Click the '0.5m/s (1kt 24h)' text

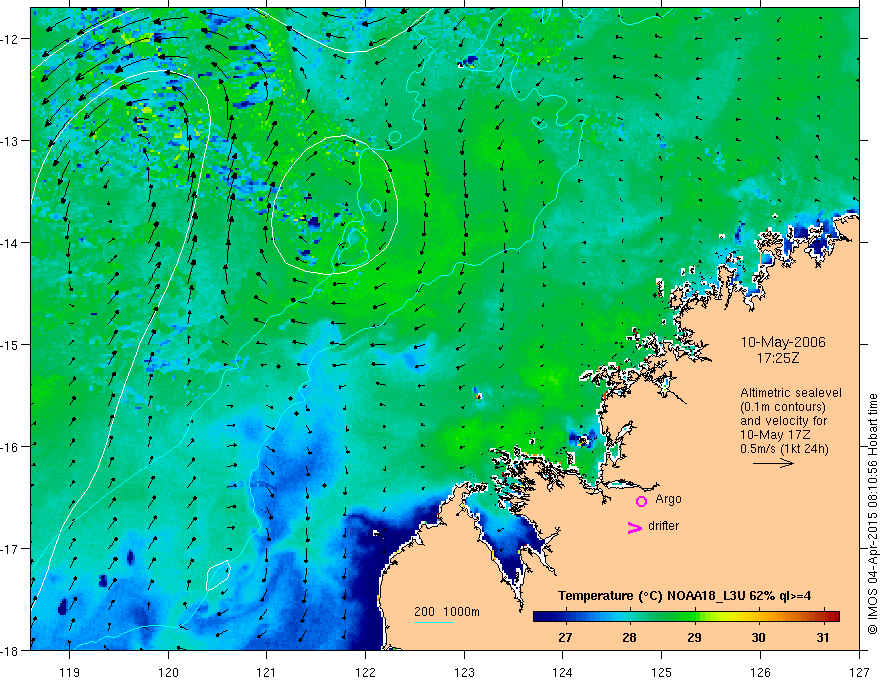pos(784,449)
